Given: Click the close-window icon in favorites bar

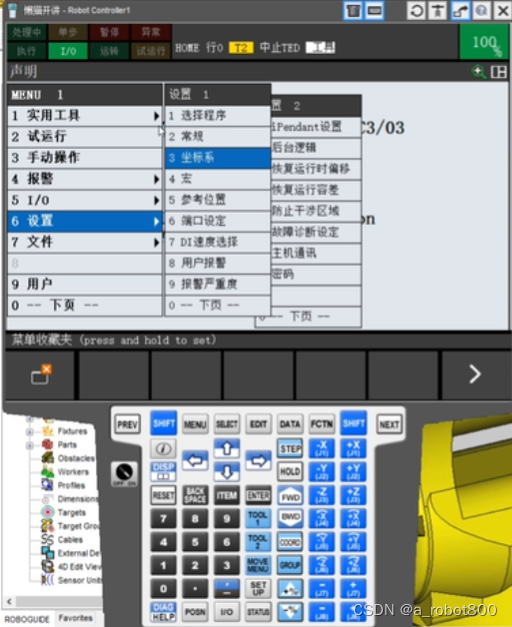Looking at the screenshot, I should tap(41, 374).
